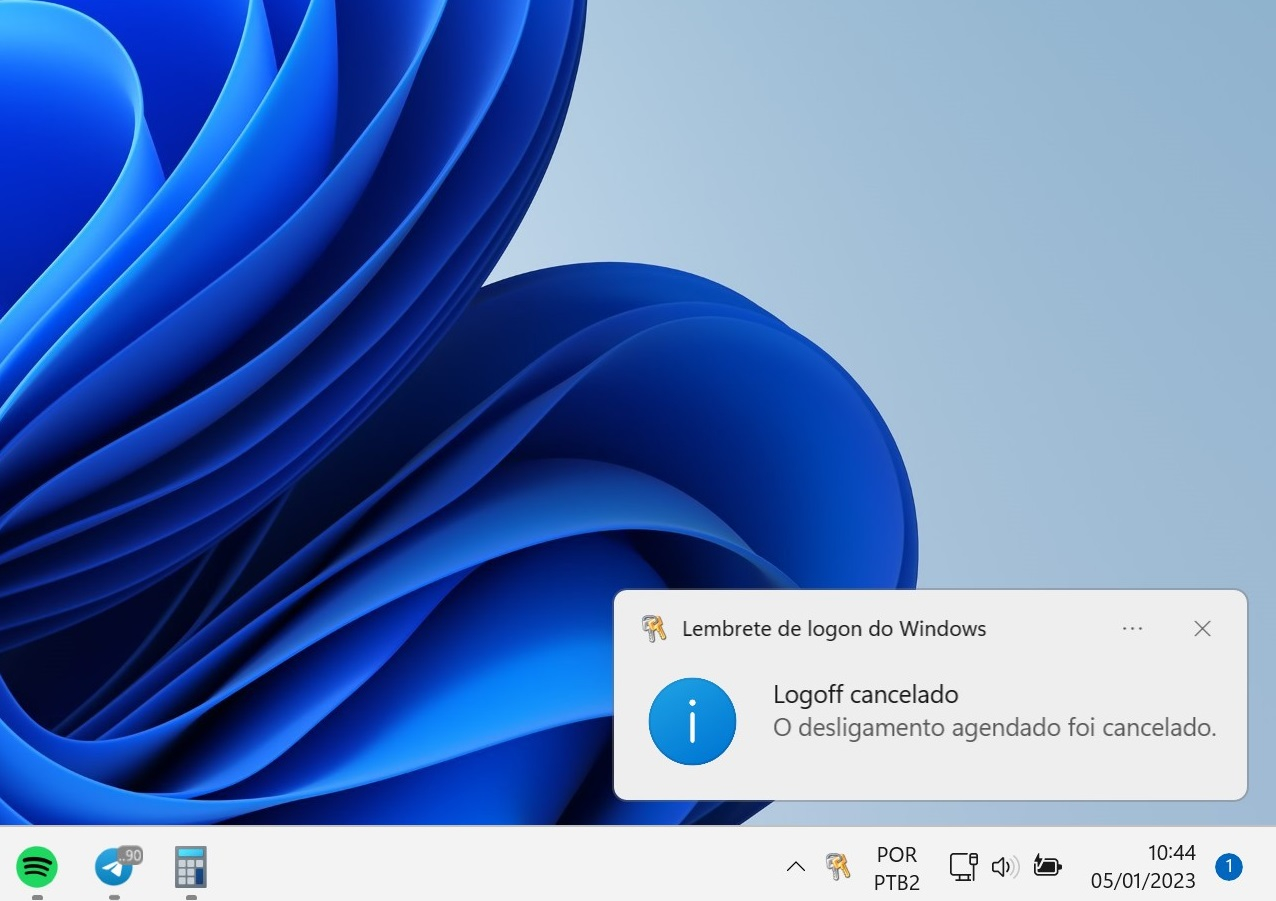Image resolution: width=1276 pixels, height=901 pixels.
Task: Click the "O desligamento agendado foi cancelado" message
Action: pyautogui.click(x=994, y=728)
